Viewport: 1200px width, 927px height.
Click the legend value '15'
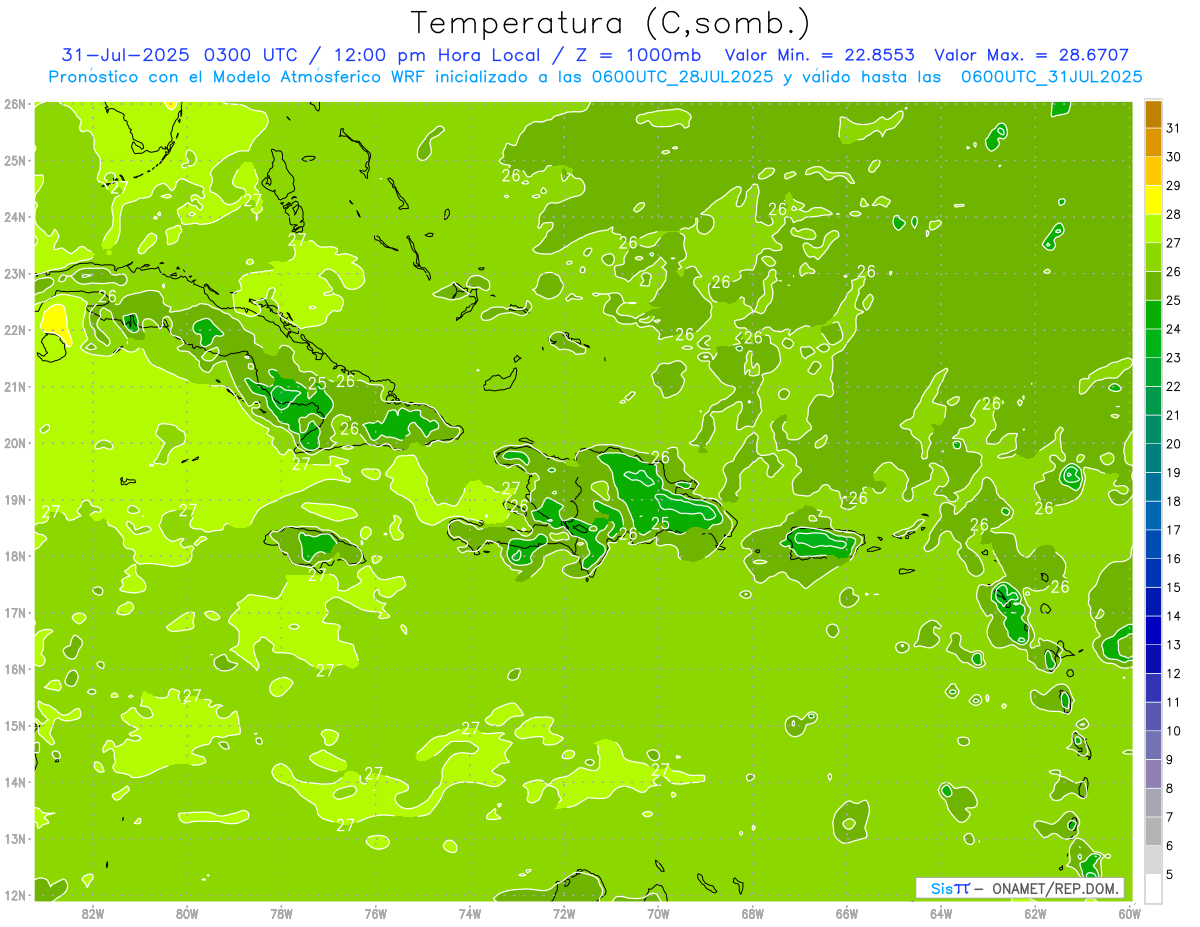pyautogui.click(x=1174, y=587)
